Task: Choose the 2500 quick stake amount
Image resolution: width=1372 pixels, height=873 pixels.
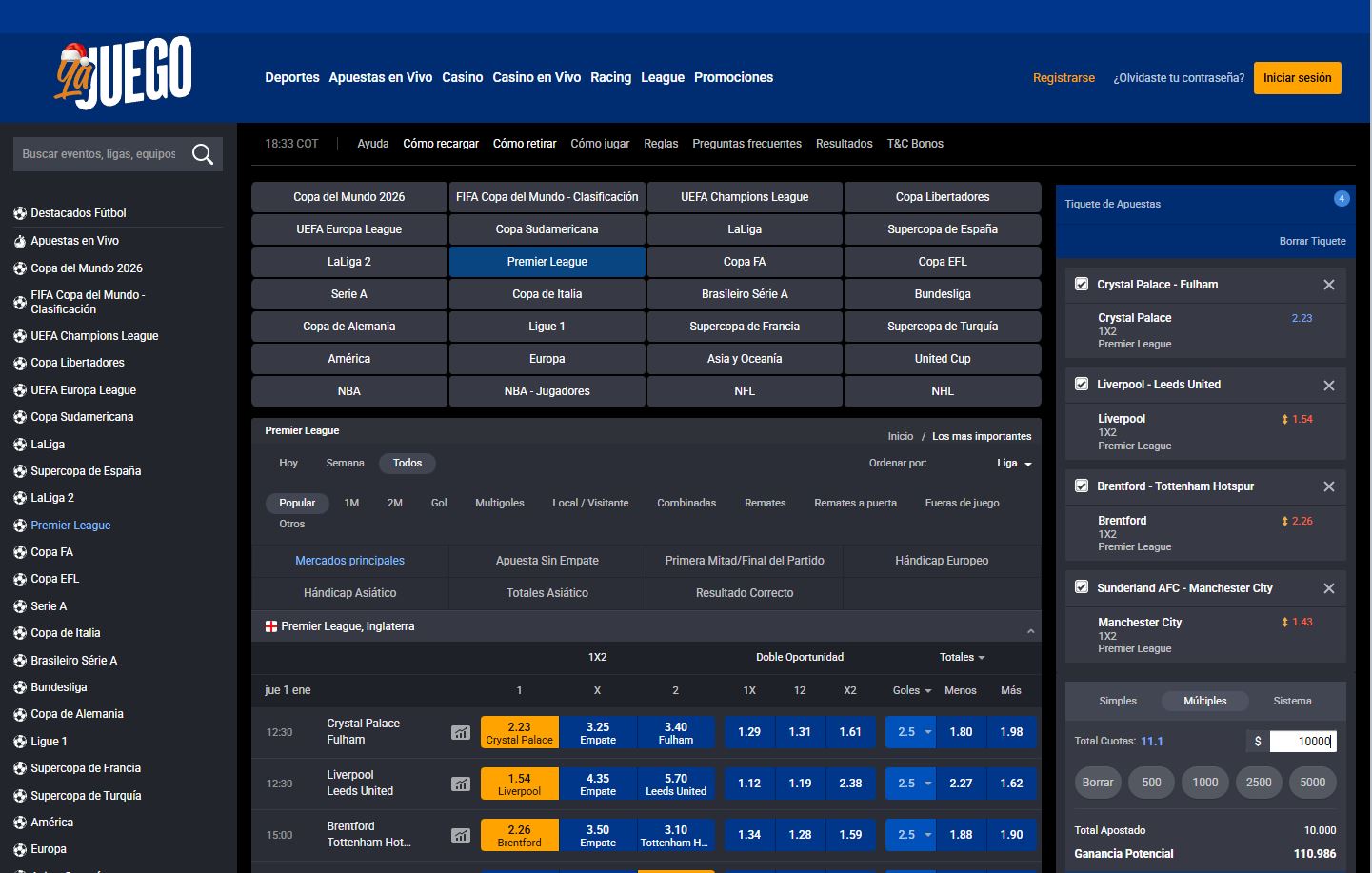Action: point(1259,783)
